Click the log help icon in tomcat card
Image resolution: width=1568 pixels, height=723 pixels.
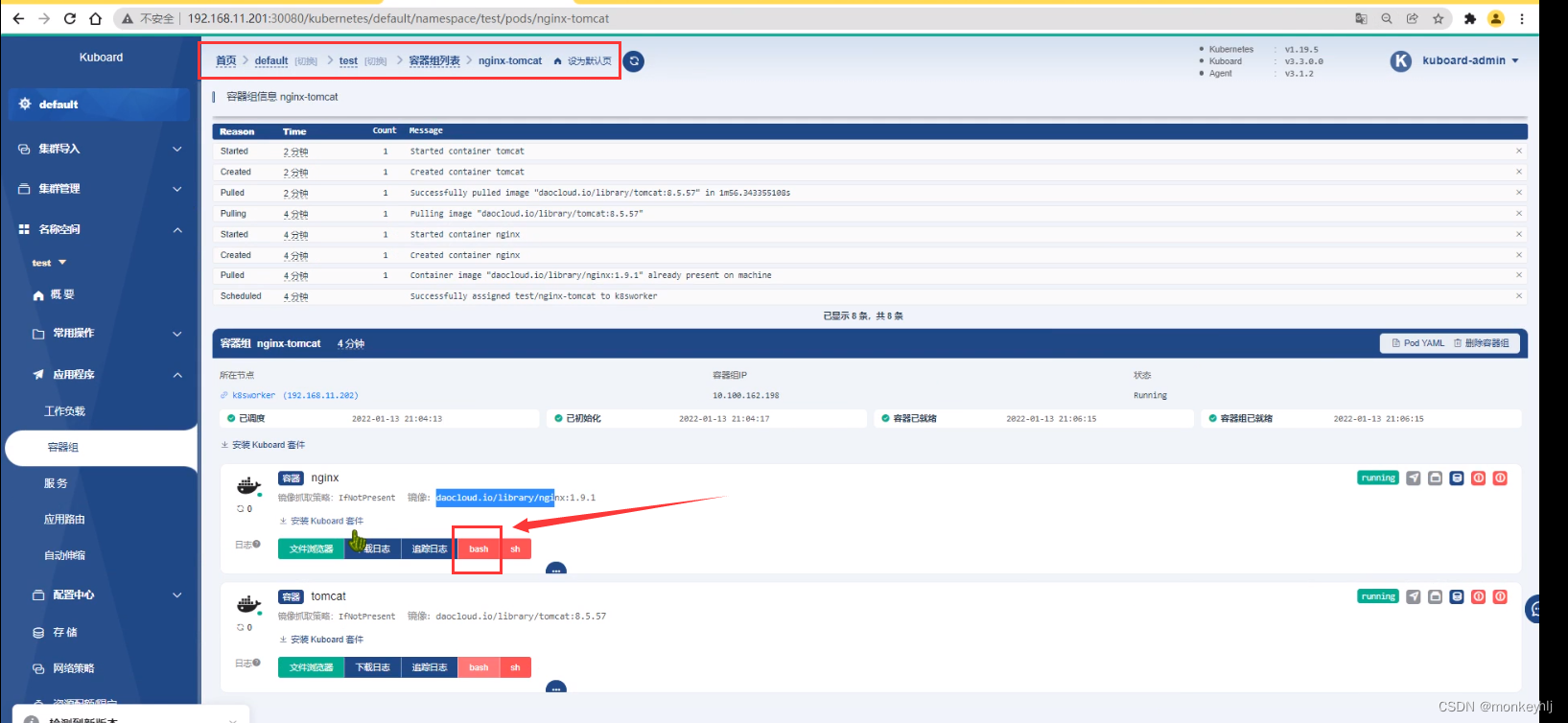257,664
